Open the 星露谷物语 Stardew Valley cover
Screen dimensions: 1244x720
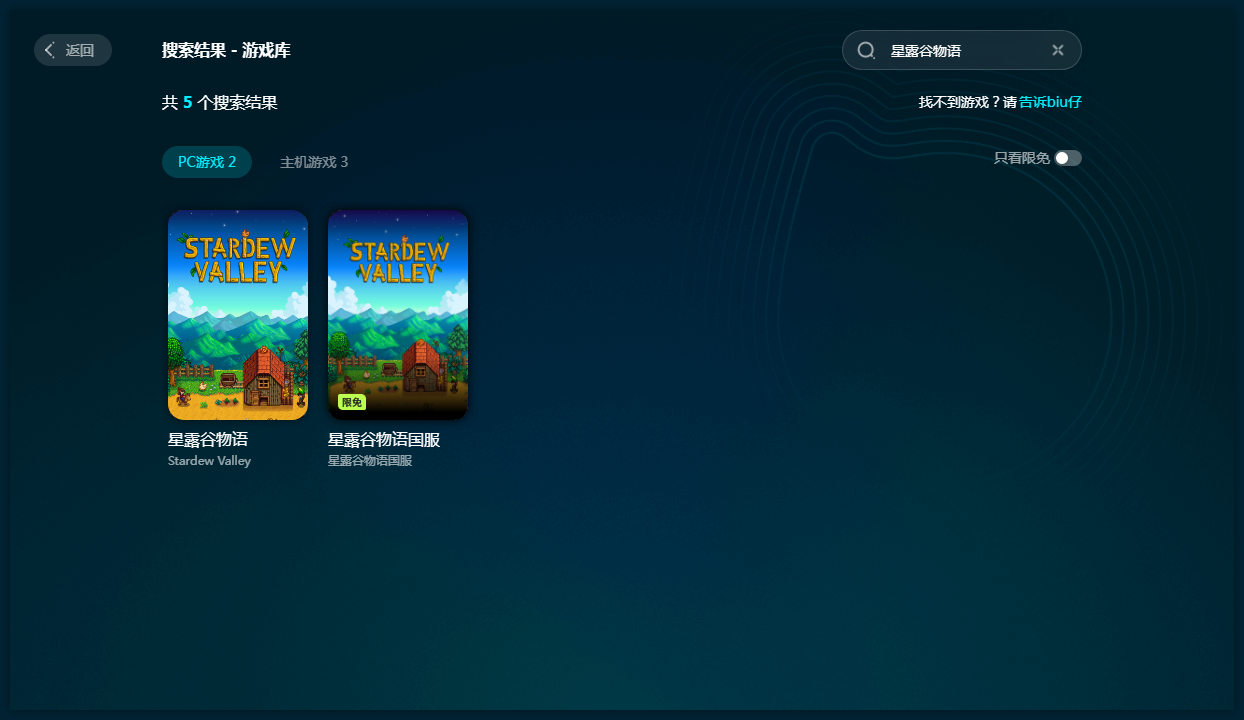coord(238,315)
